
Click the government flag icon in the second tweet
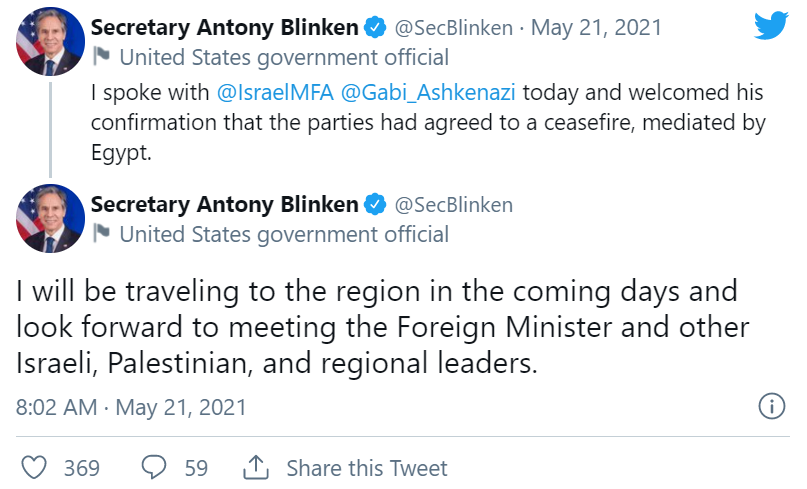point(102,235)
